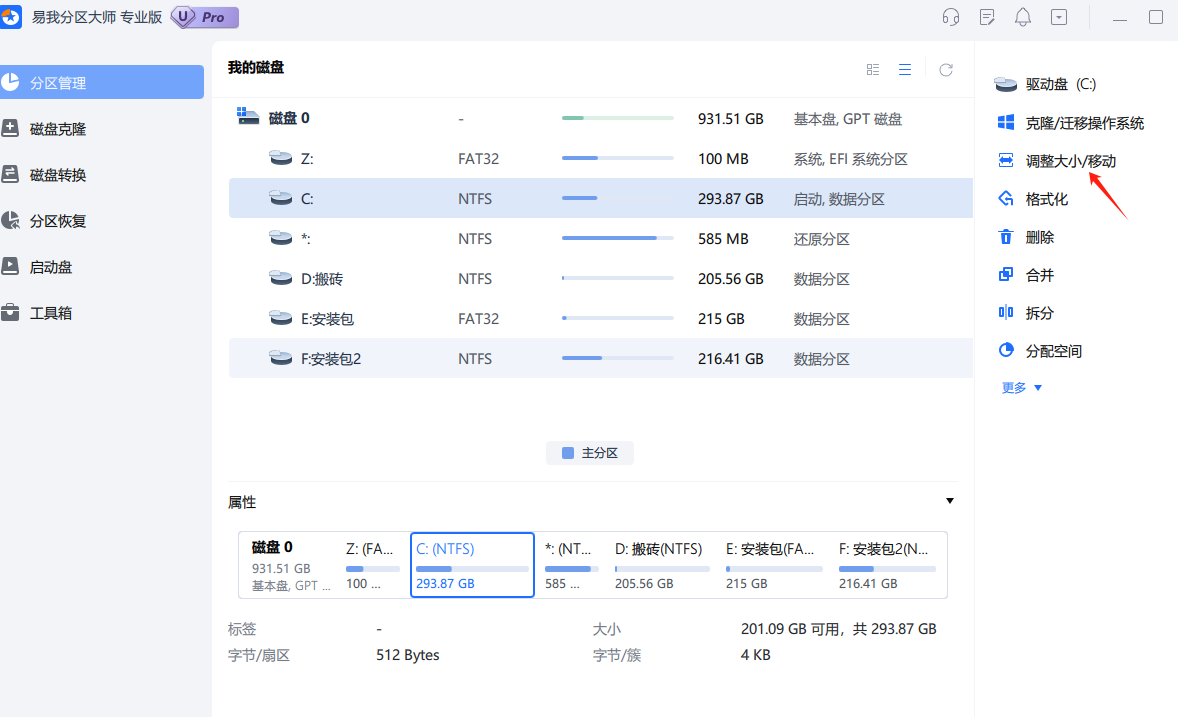The image size is (1178, 717).
Task: Switch to the grid/detail view icon
Action: [x=872, y=69]
